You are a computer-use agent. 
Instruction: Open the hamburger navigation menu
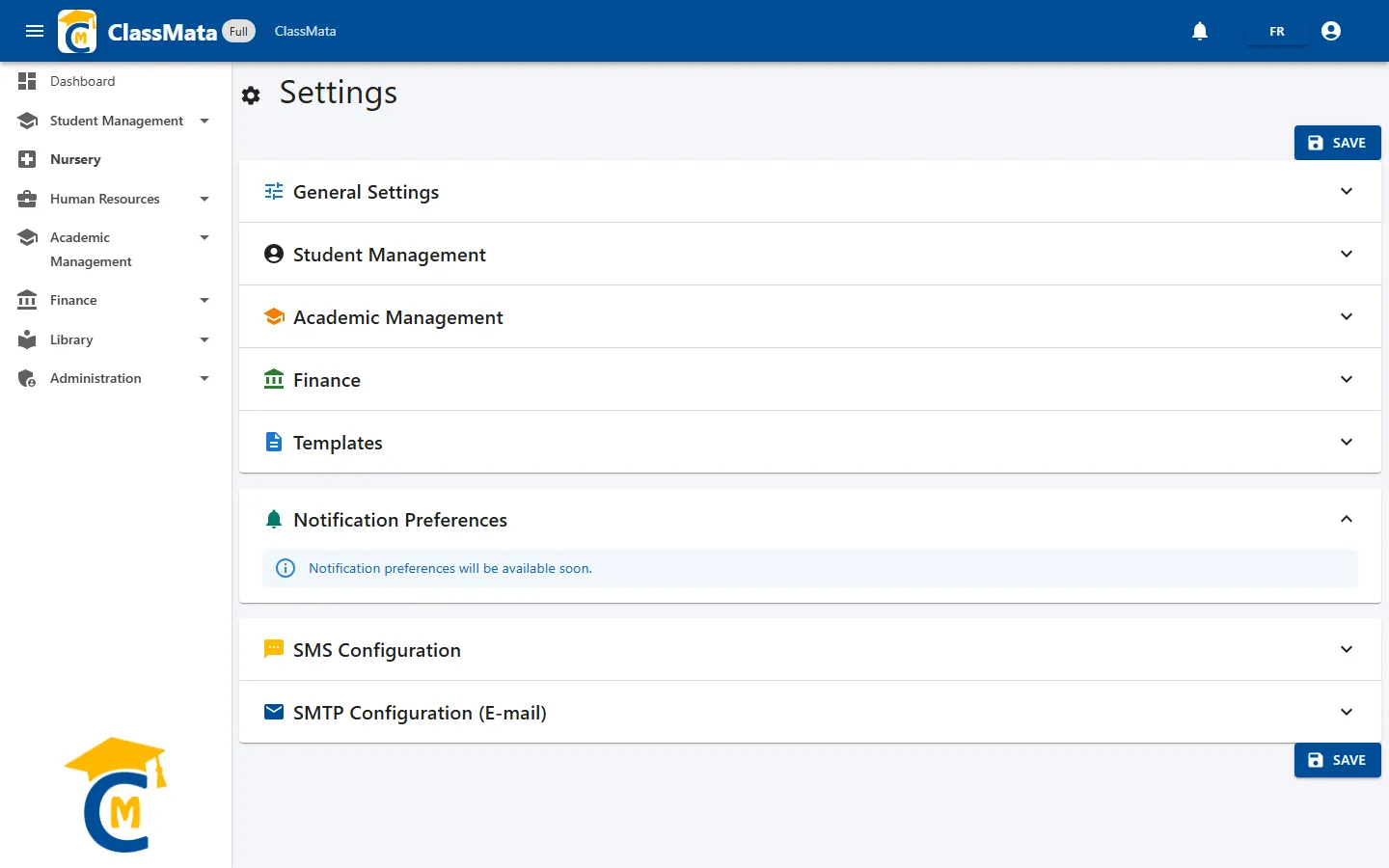(x=35, y=31)
